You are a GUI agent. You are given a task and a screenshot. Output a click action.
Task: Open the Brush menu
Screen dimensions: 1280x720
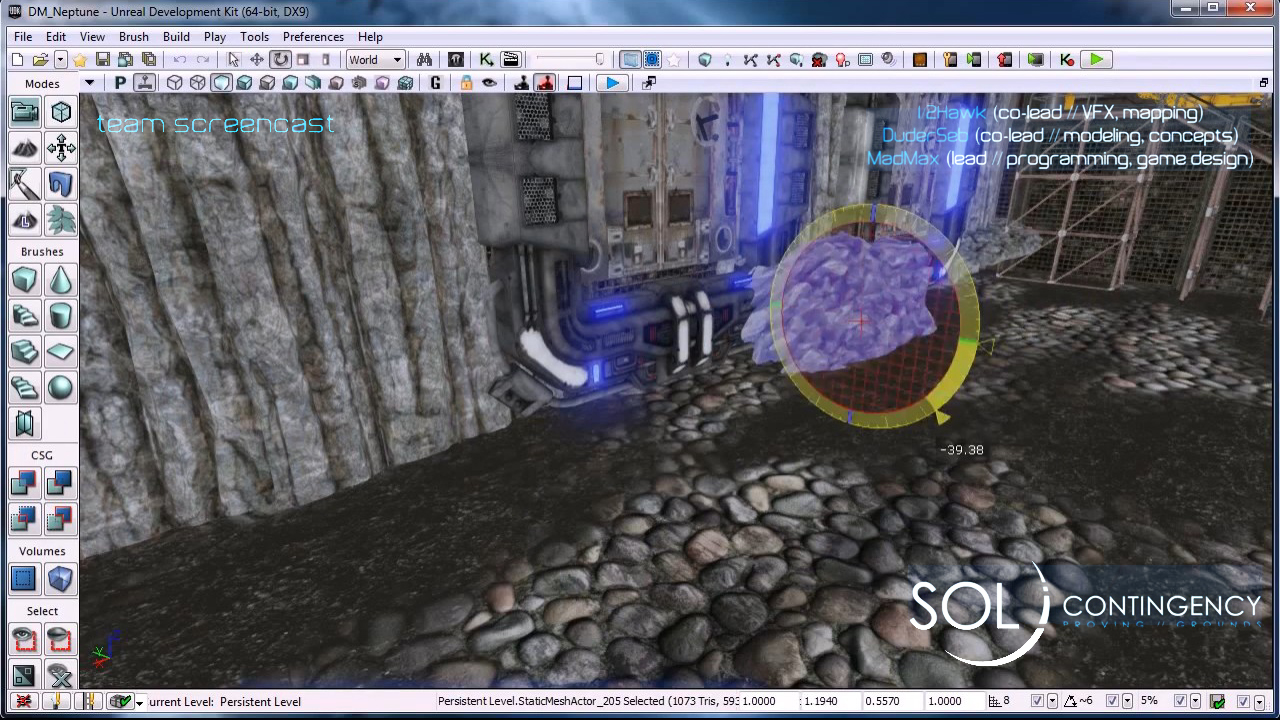pos(133,37)
